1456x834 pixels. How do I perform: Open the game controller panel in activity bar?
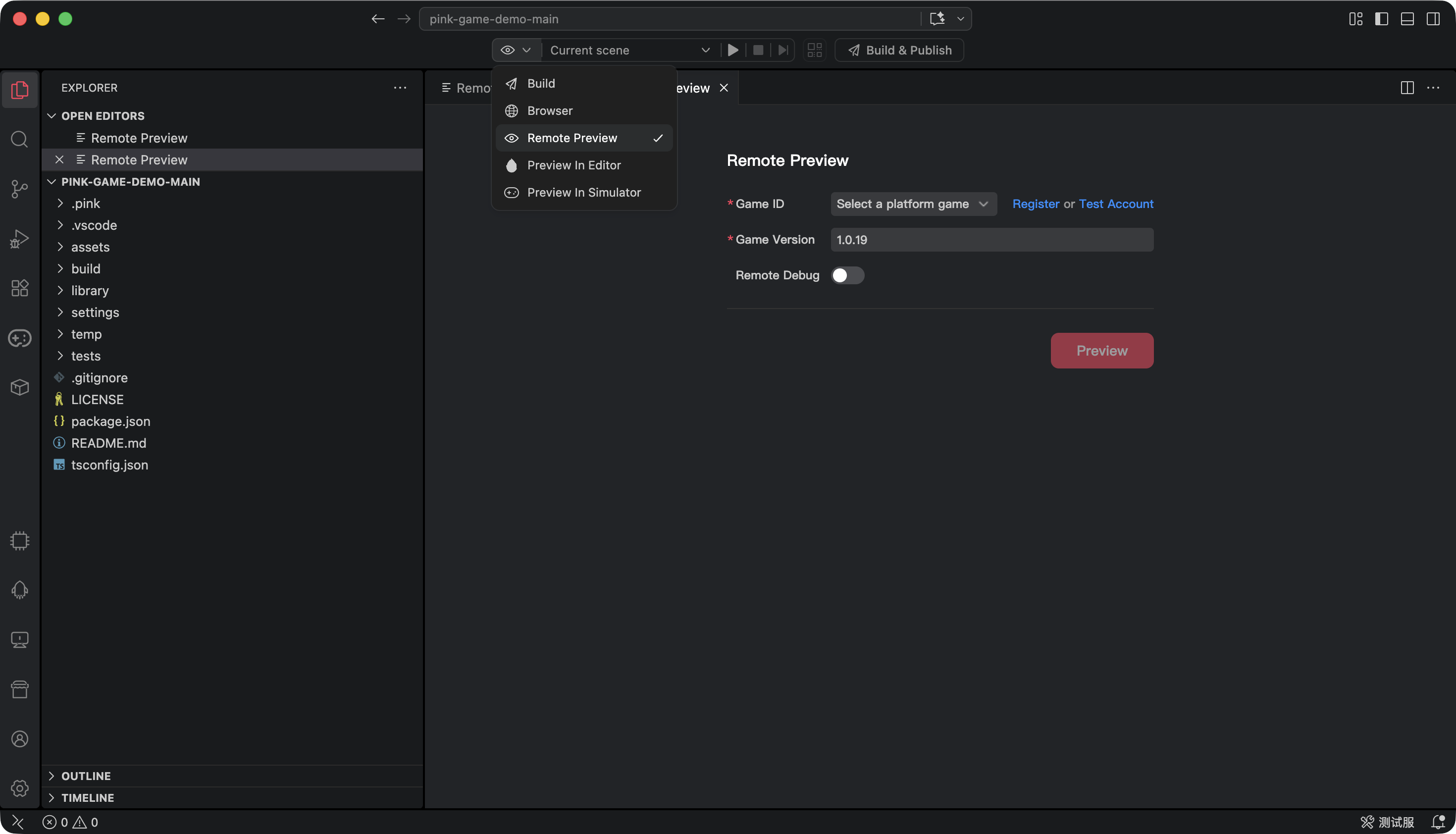tap(19, 338)
